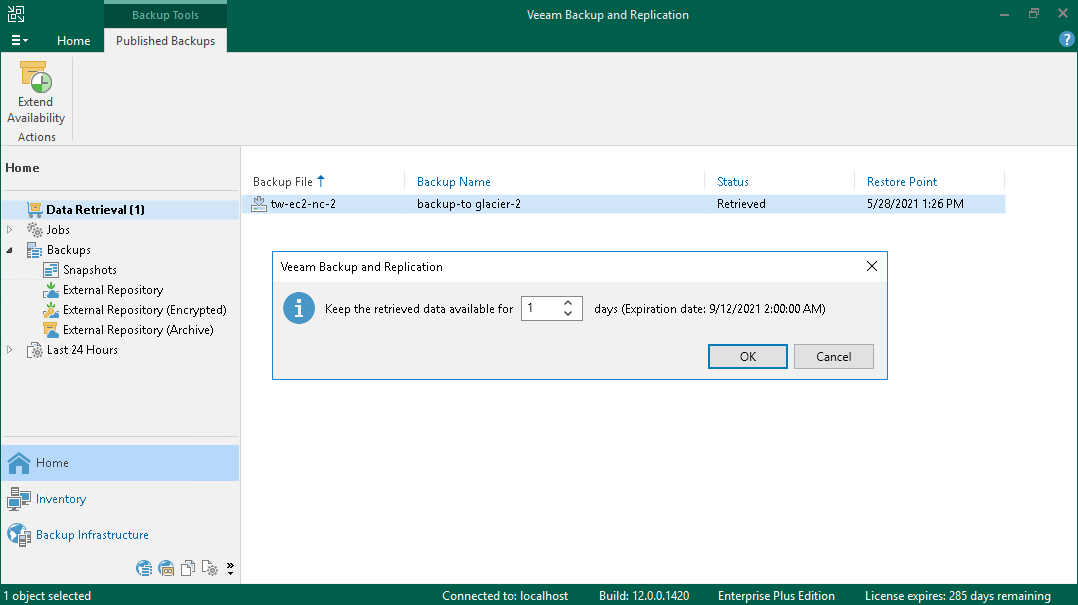1078x605 pixels.
Task: Open the help question mark icon
Action: 1066,39
